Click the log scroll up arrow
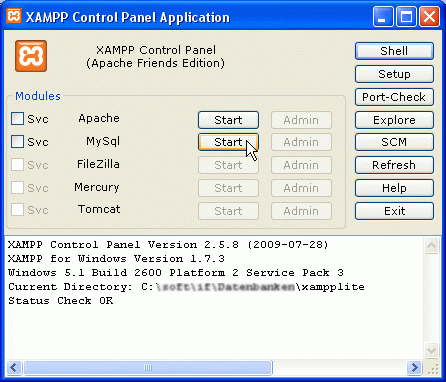This screenshot has width=446, height=382. (x=432, y=246)
